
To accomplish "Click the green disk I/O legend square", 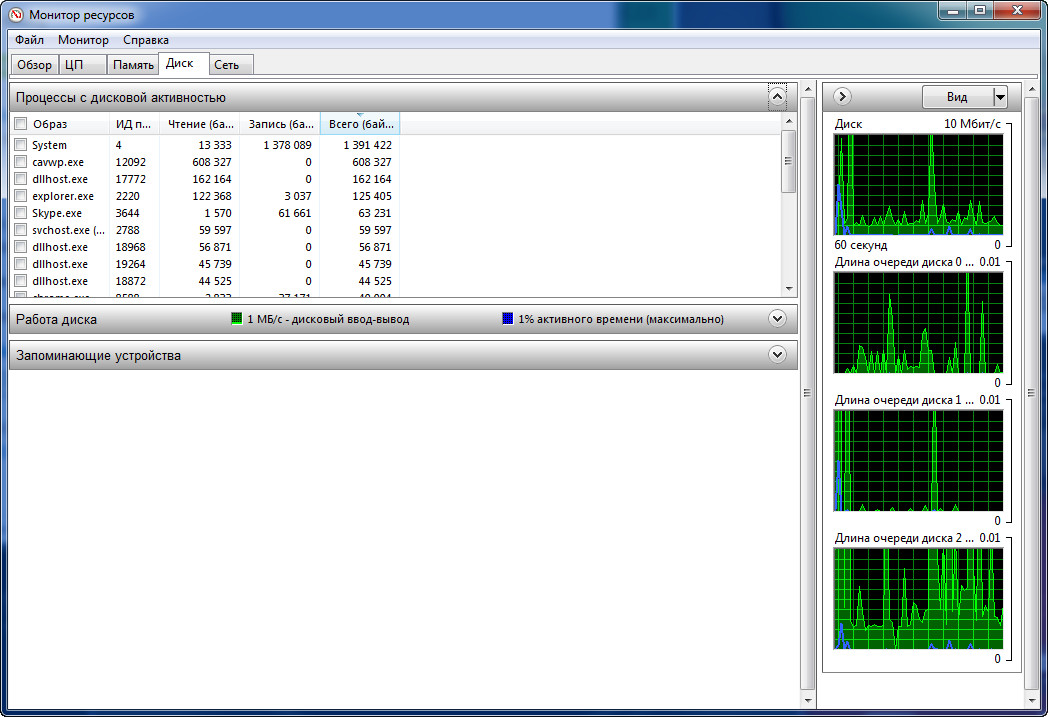I will (x=236, y=319).
